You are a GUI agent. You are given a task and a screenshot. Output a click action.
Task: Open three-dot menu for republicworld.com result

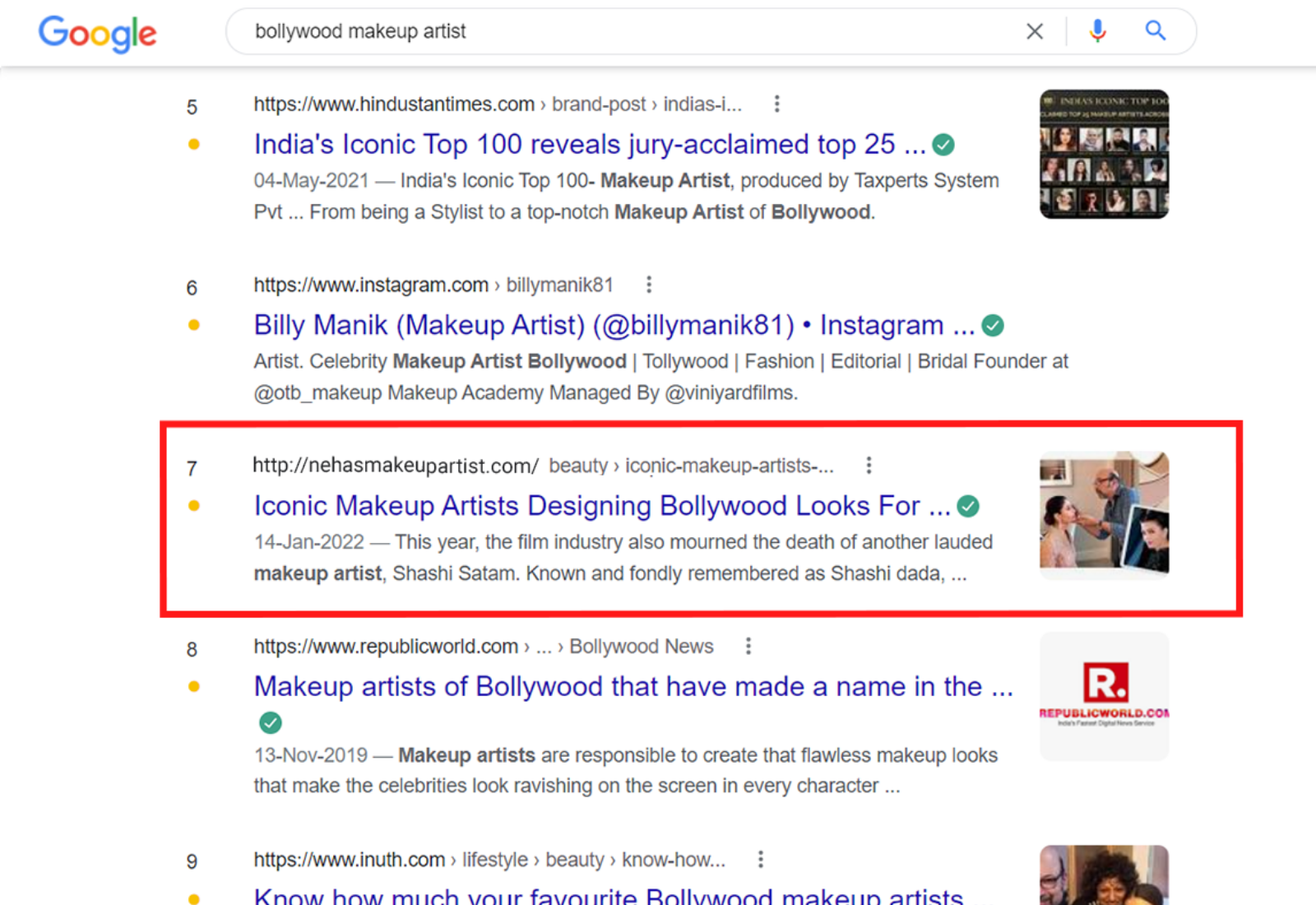point(748,646)
